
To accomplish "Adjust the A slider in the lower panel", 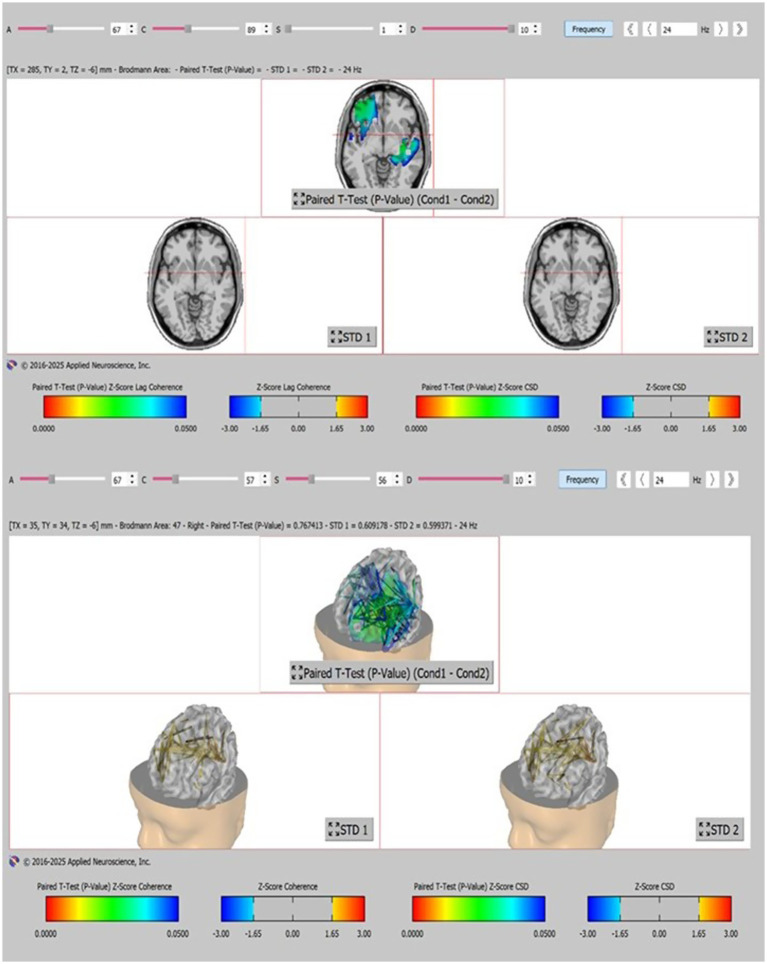I will (62, 480).
